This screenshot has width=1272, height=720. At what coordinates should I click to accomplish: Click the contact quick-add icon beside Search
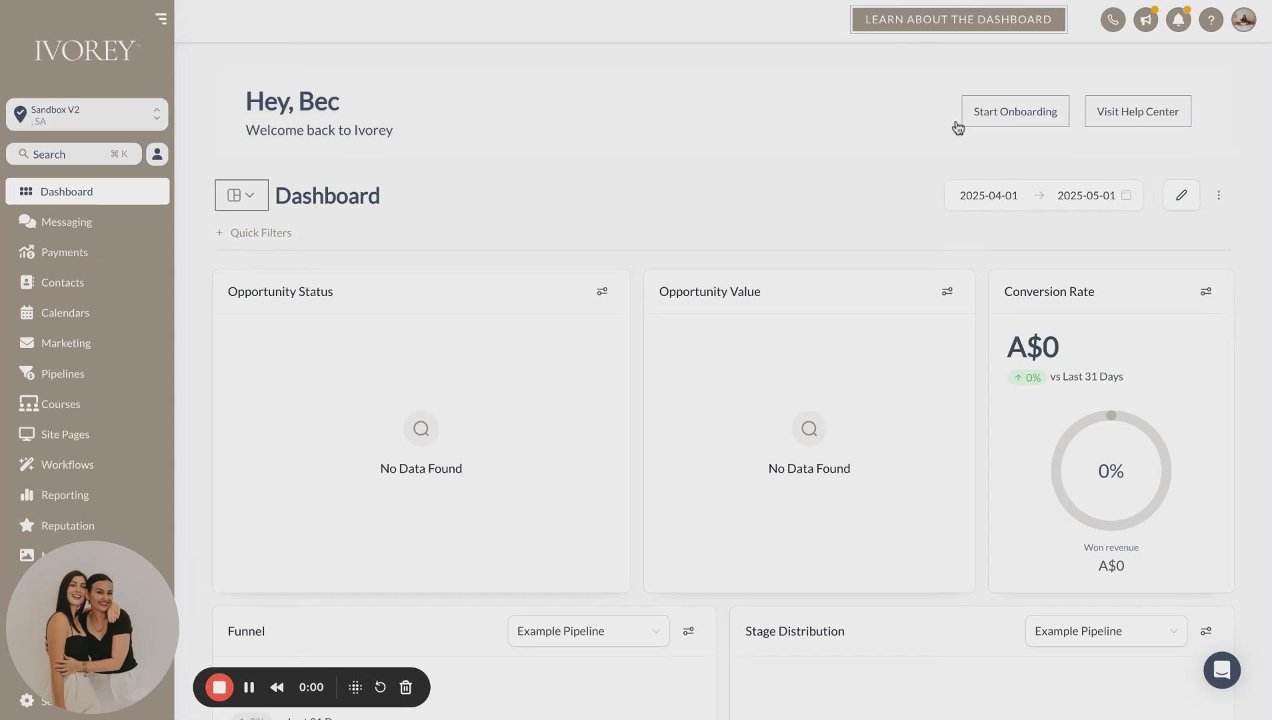[x=157, y=154]
